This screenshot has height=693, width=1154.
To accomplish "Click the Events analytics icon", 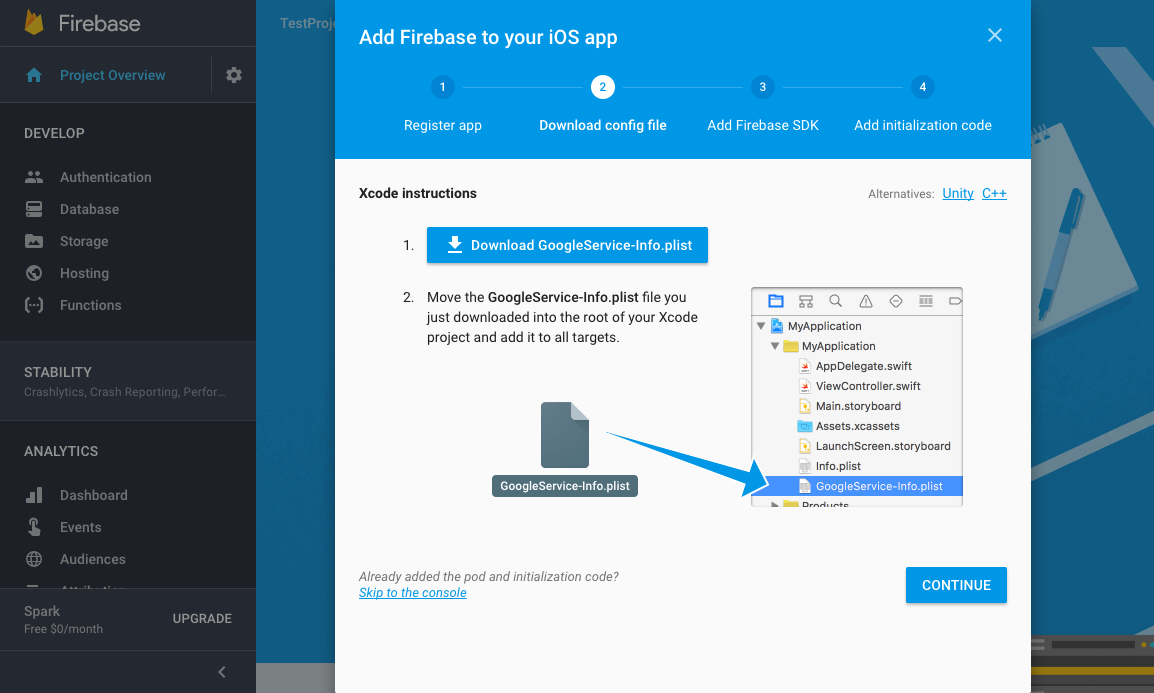I will tap(34, 526).
